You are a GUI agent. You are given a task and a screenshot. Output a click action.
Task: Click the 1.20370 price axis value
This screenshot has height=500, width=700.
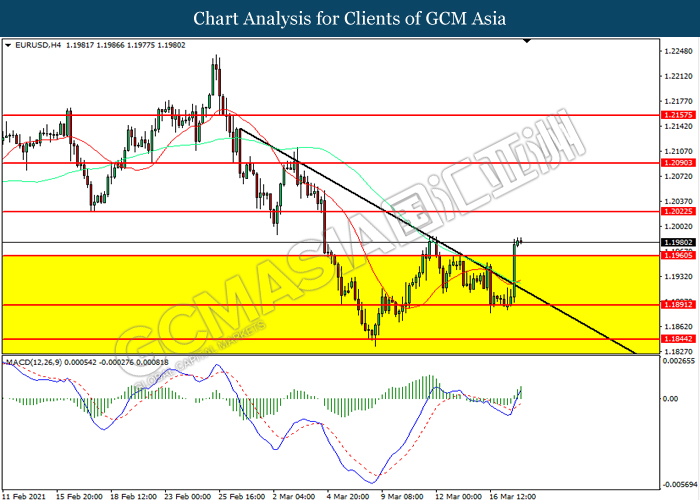click(679, 201)
